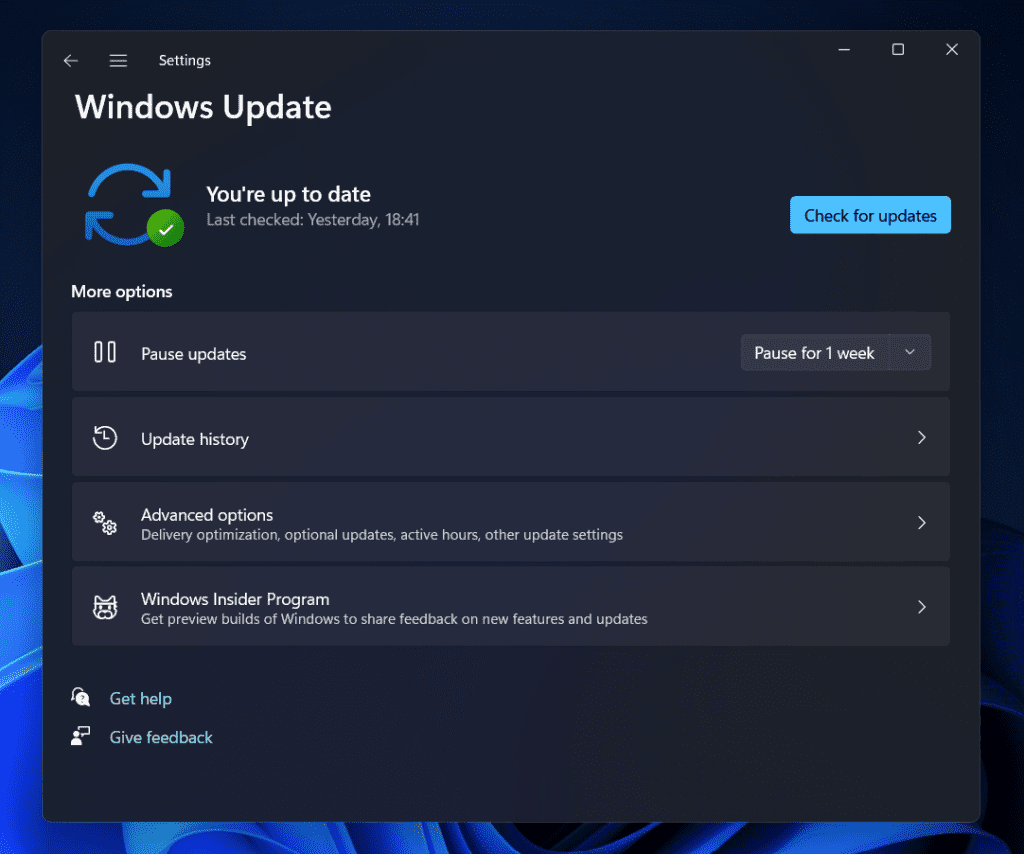This screenshot has width=1024, height=854.
Task: Open the hamburger navigation menu
Action: pos(118,60)
